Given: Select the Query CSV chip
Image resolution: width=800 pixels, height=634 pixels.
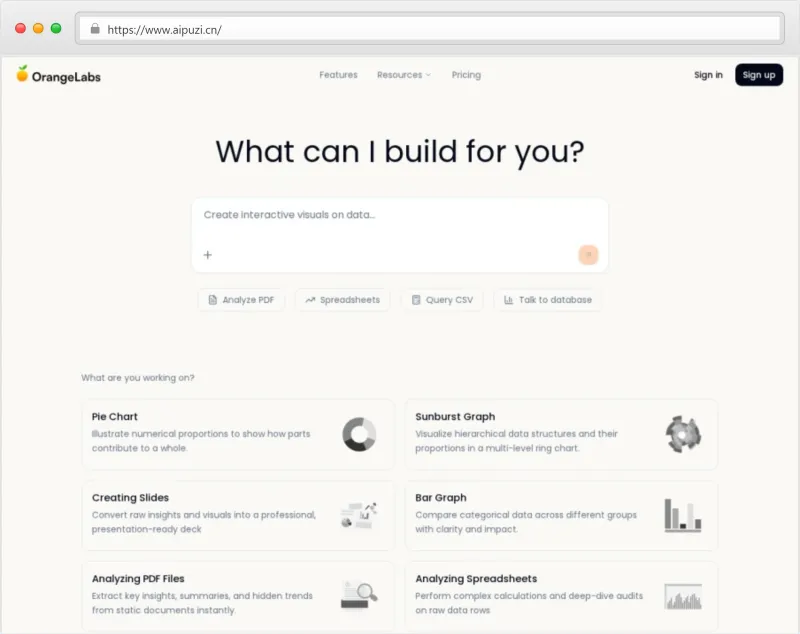Looking at the screenshot, I should [x=442, y=300].
